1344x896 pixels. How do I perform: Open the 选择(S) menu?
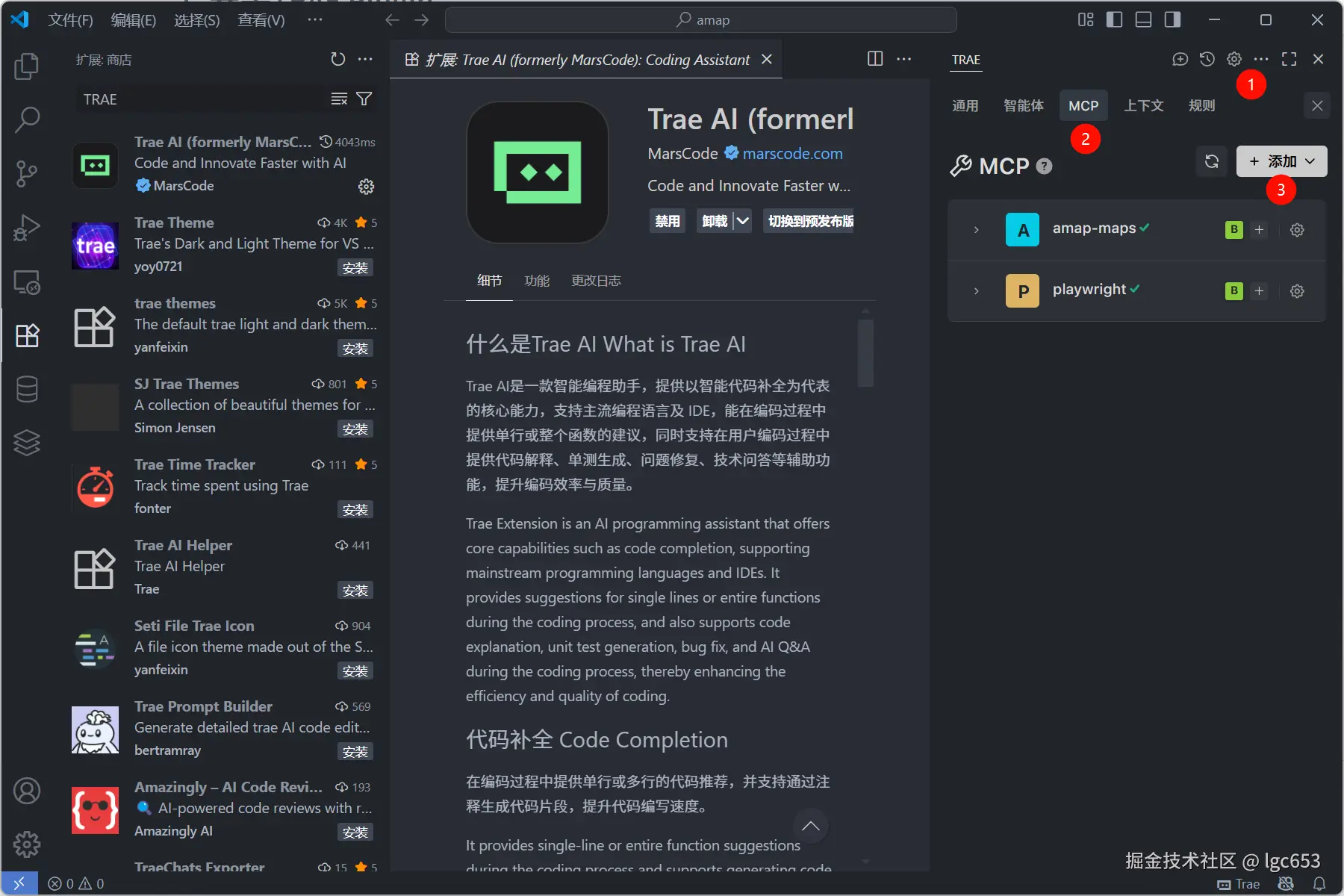coord(197,20)
